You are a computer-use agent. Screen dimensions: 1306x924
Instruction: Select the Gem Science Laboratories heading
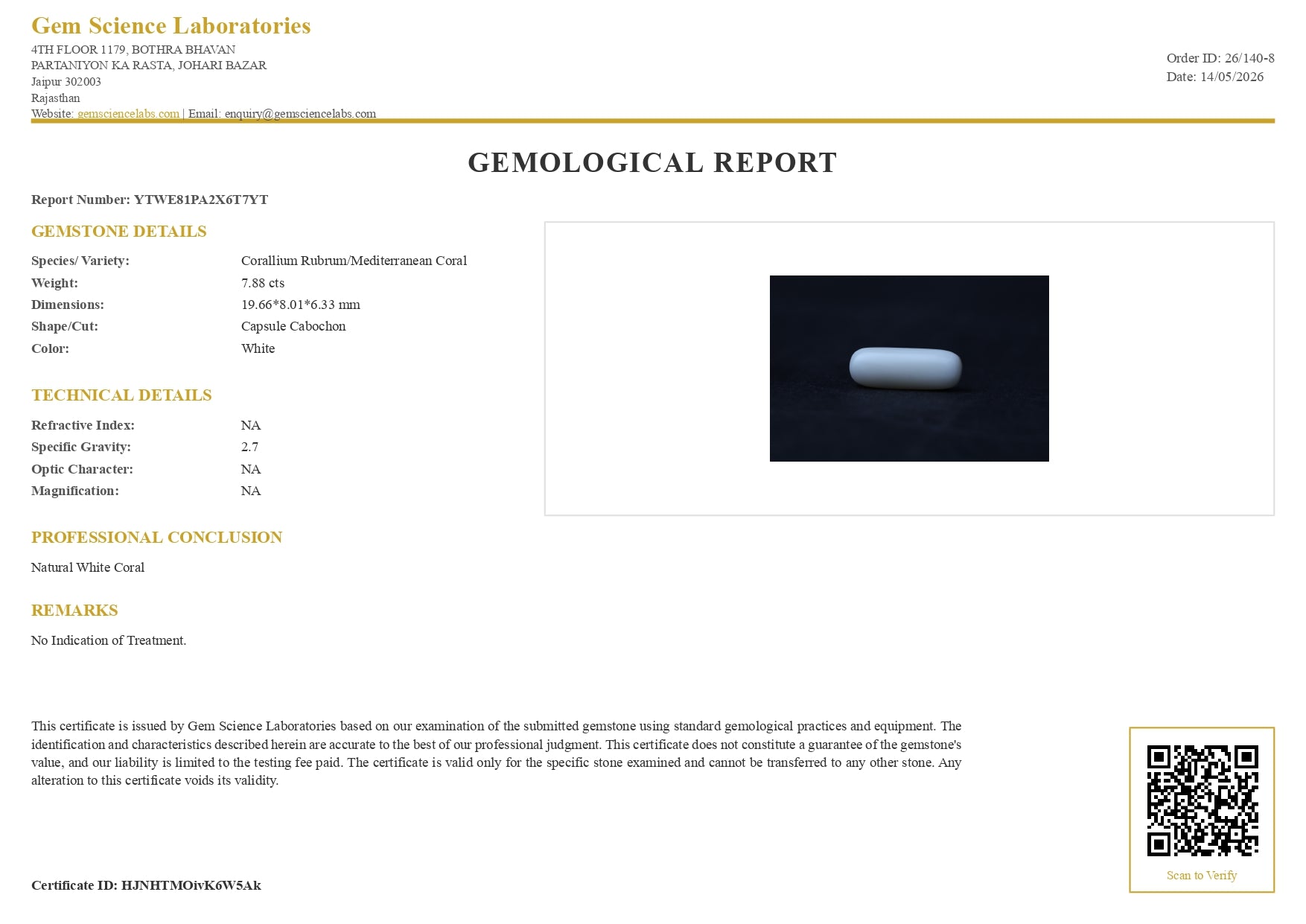[x=171, y=26]
